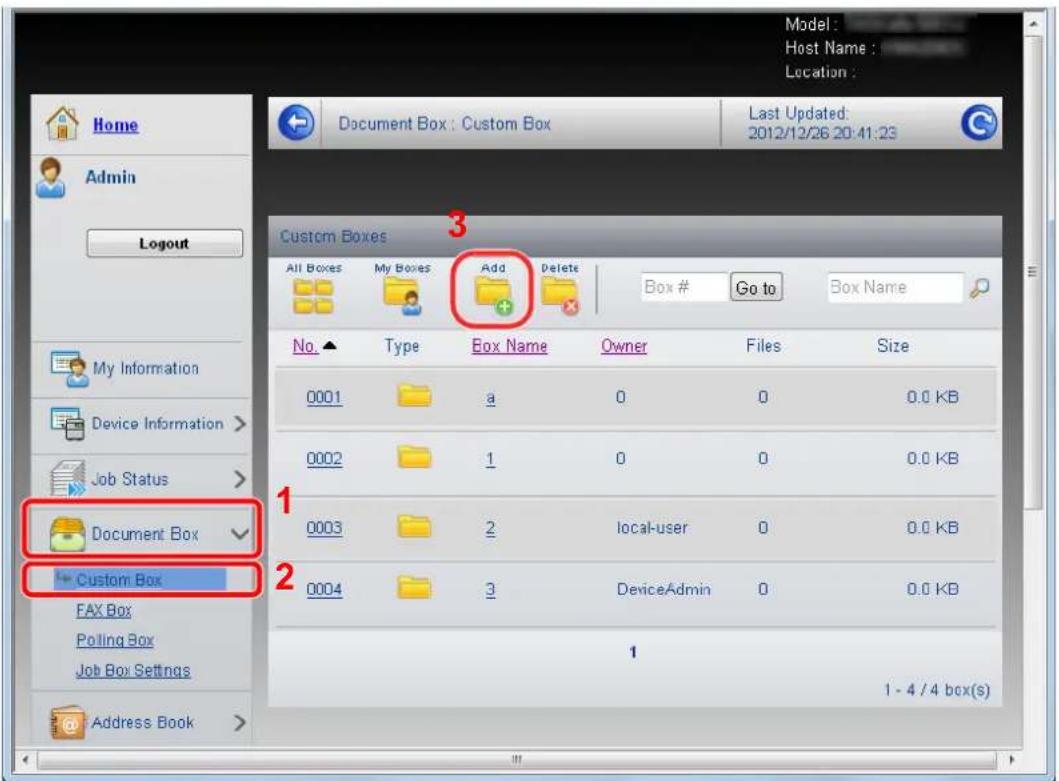Image resolution: width=1059 pixels, height=781 pixels.
Task: Click the blue back arrow icon
Action: click(x=296, y=124)
